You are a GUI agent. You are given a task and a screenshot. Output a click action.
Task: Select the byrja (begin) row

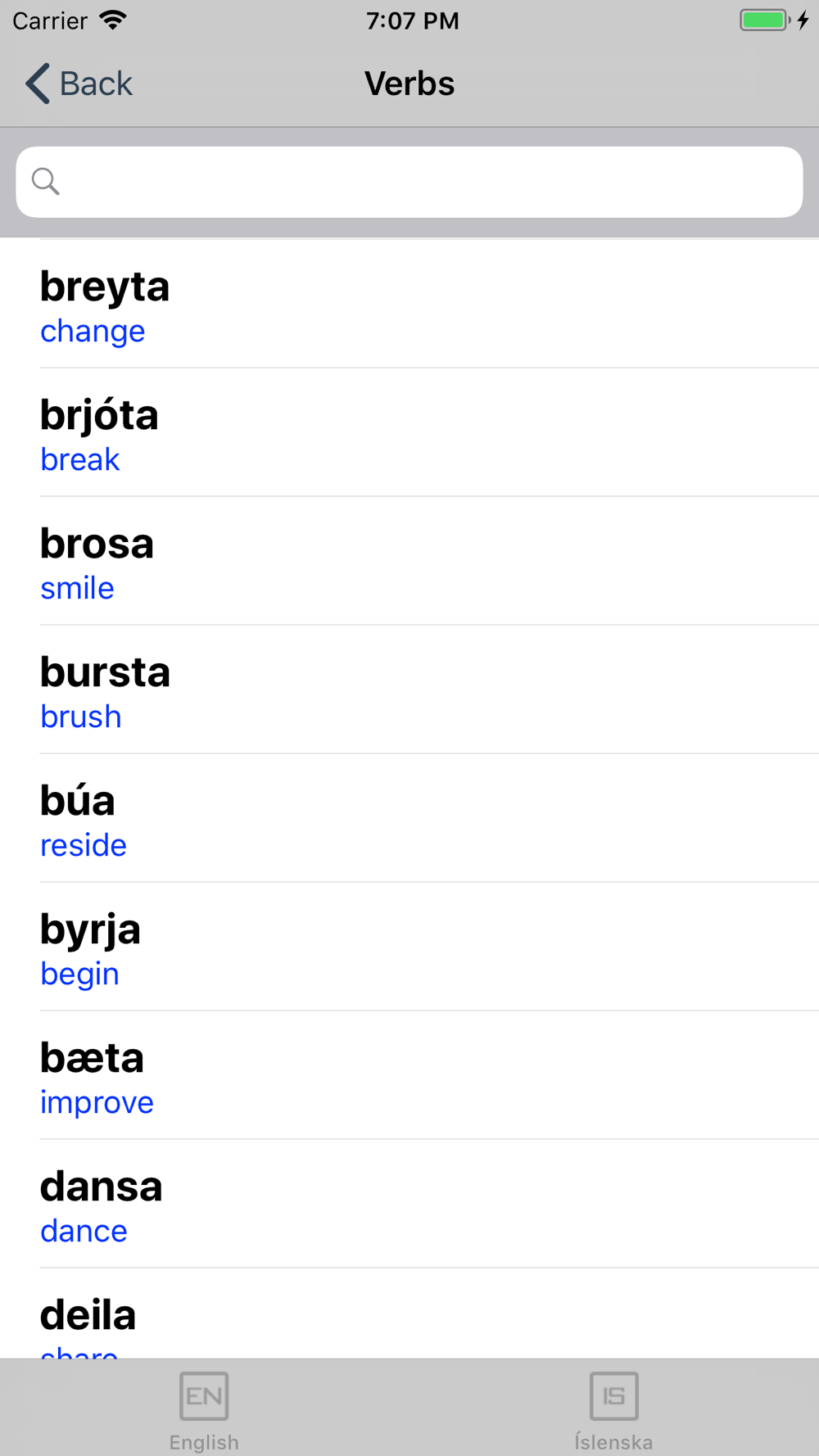click(x=409, y=947)
